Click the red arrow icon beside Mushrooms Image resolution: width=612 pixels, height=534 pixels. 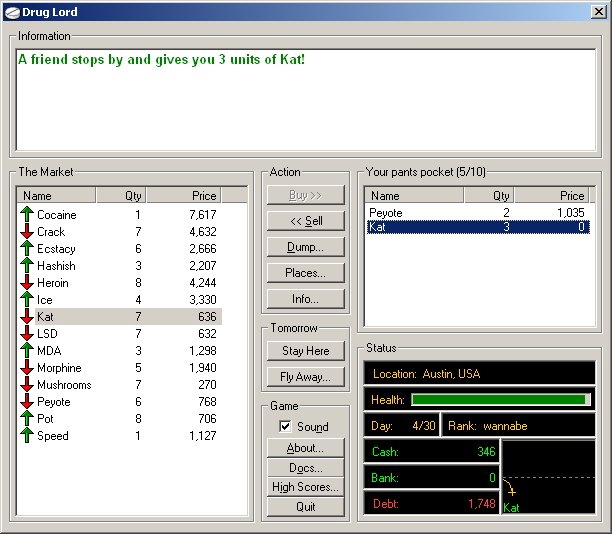(x=26, y=385)
